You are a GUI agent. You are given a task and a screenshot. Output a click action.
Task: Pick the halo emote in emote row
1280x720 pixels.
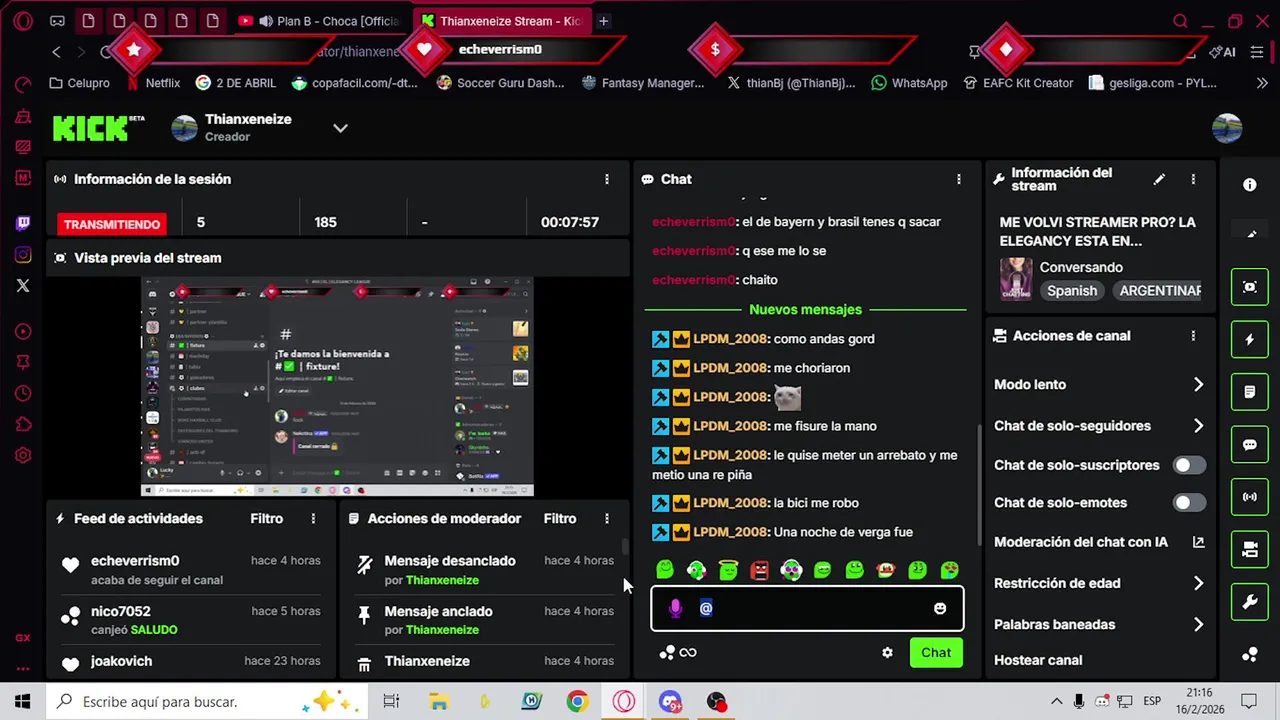728,570
